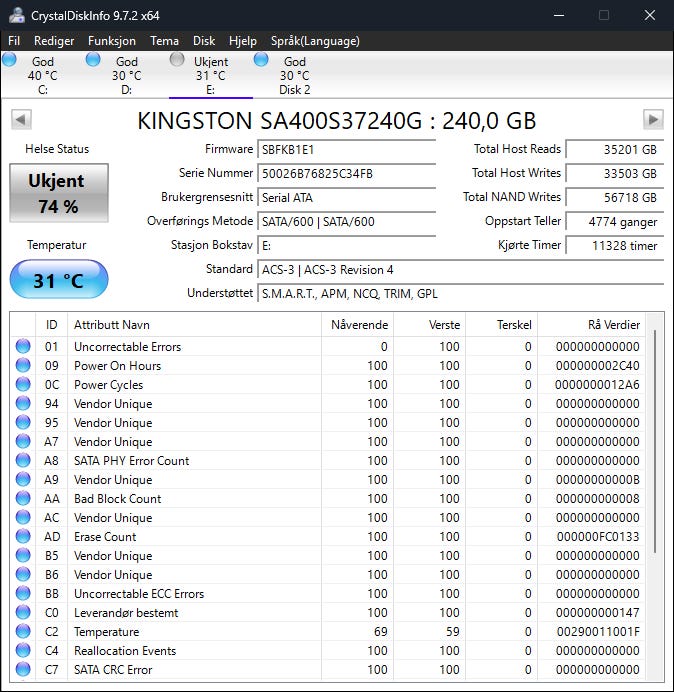Click the Ukjent 74 % health status button
The image size is (674, 692).
click(59, 194)
